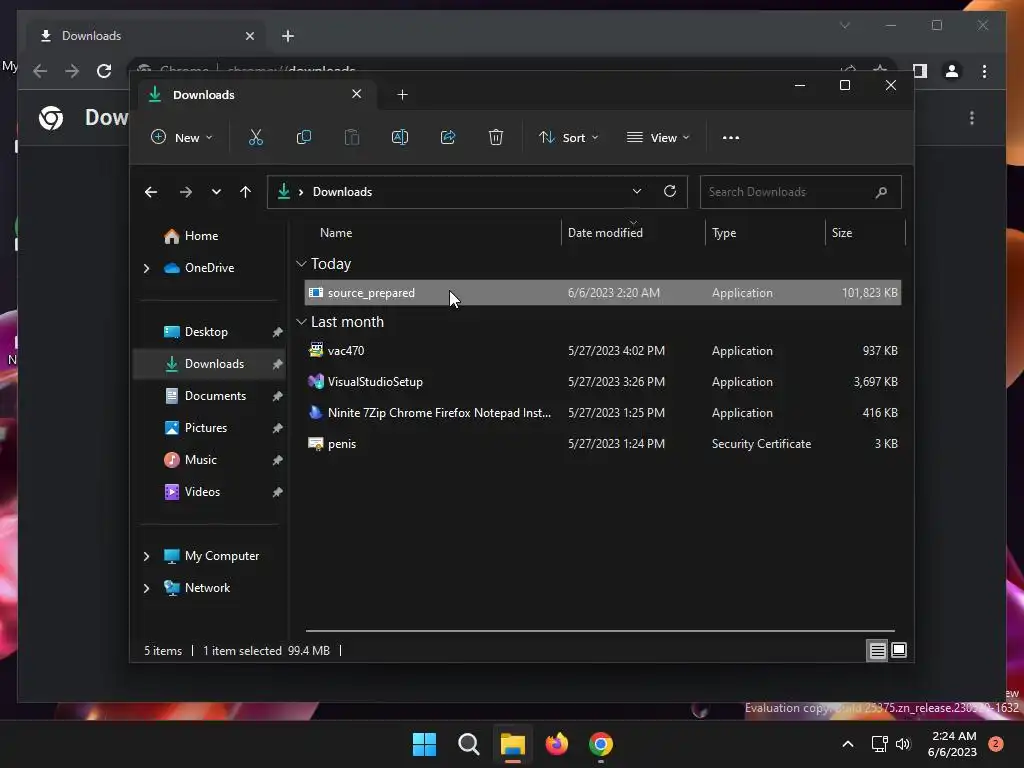Click the Copy icon in Explorer toolbar
This screenshot has height=768, width=1024.
pos(304,137)
